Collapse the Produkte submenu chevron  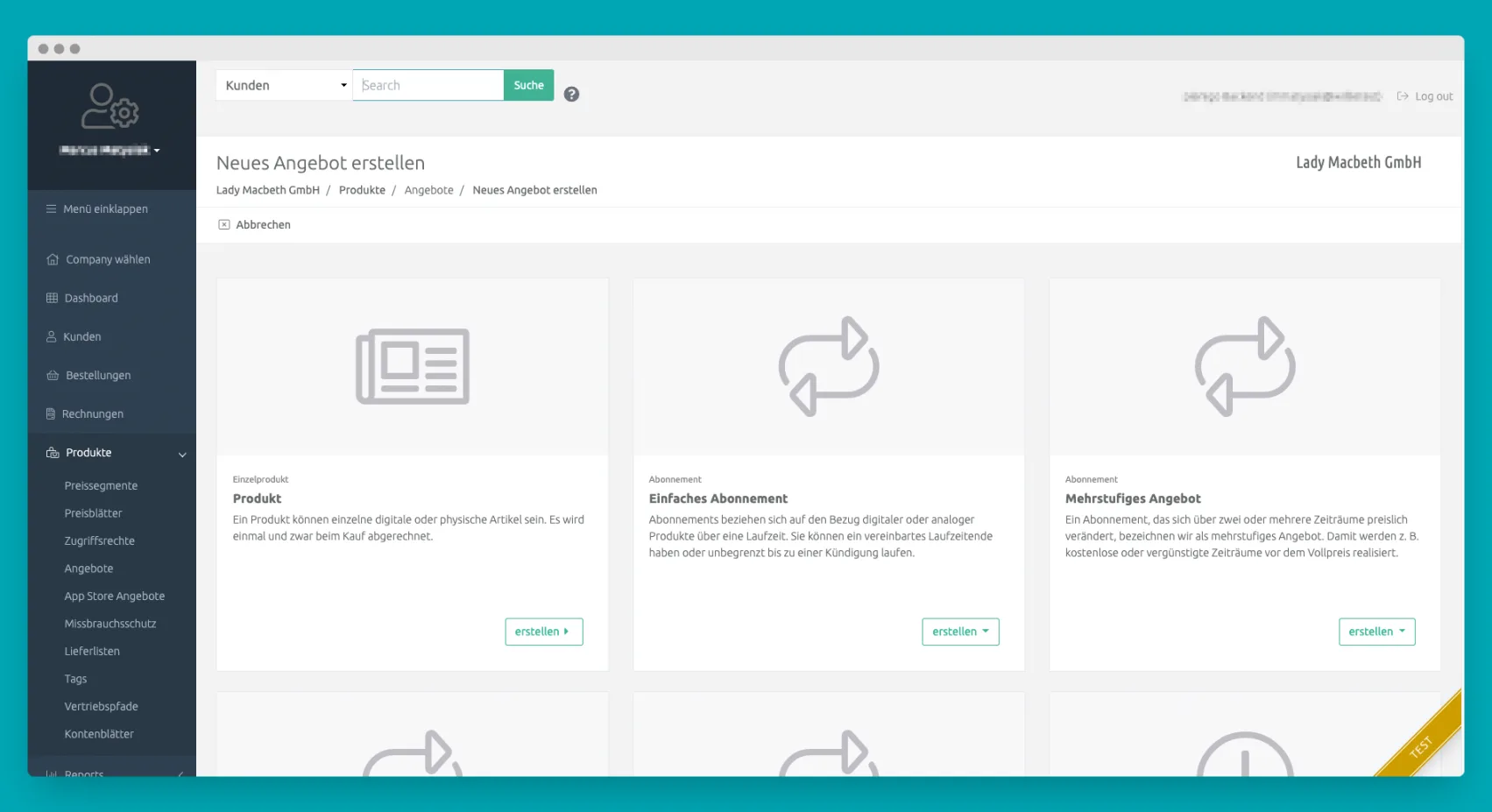pyautogui.click(x=182, y=455)
